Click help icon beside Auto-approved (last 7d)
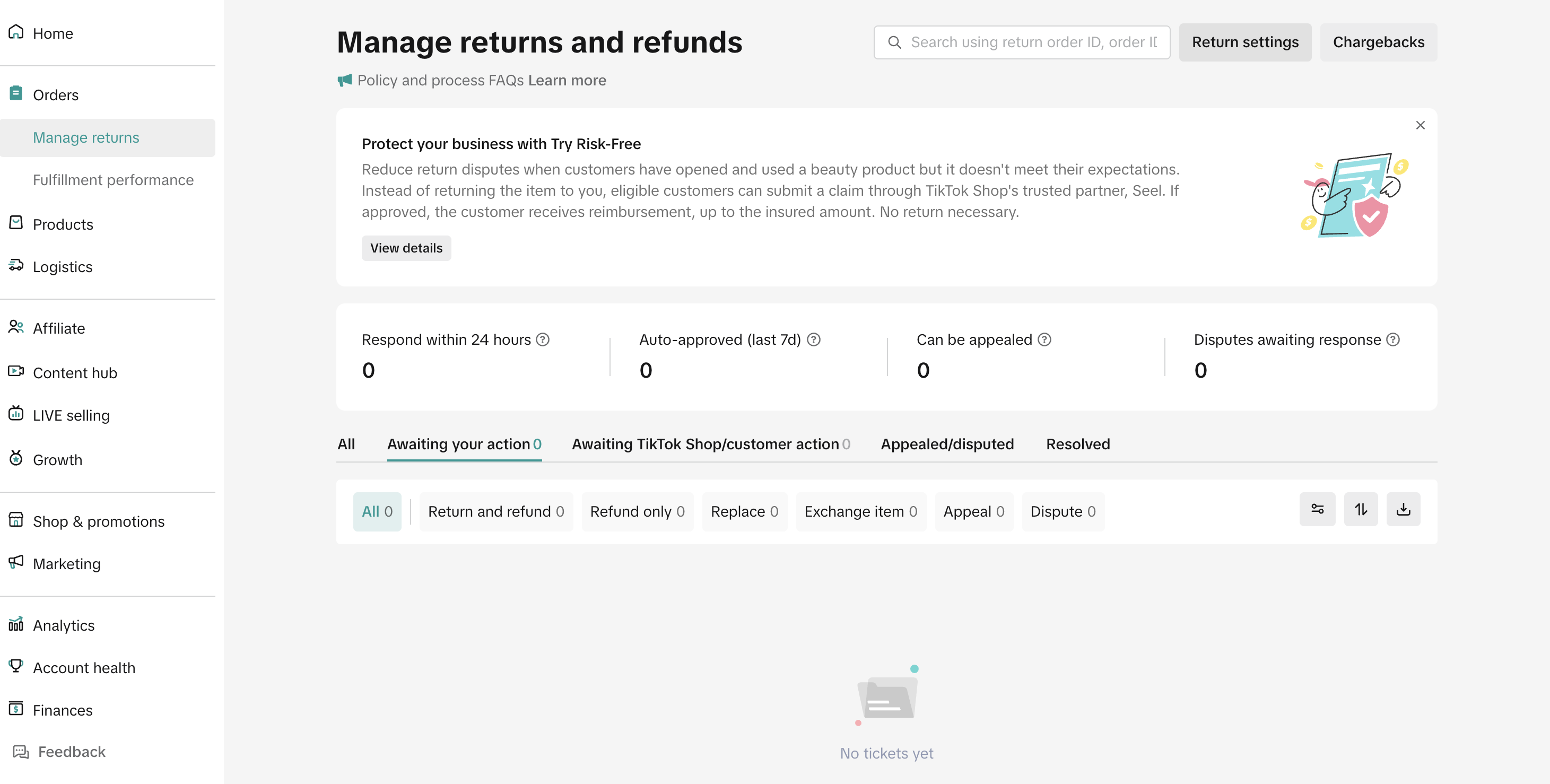This screenshot has width=1550, height=784. click(814, 339)
